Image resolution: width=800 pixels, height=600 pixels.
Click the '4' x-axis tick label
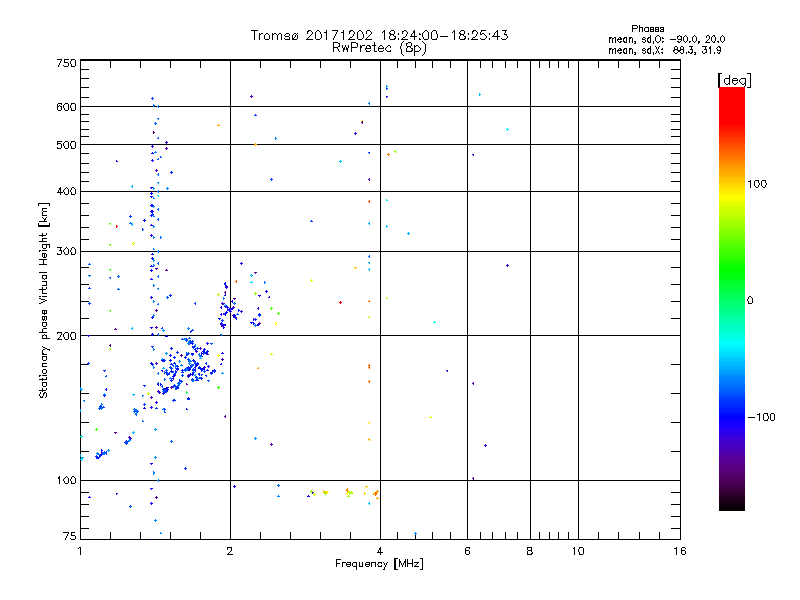(380, 551)
